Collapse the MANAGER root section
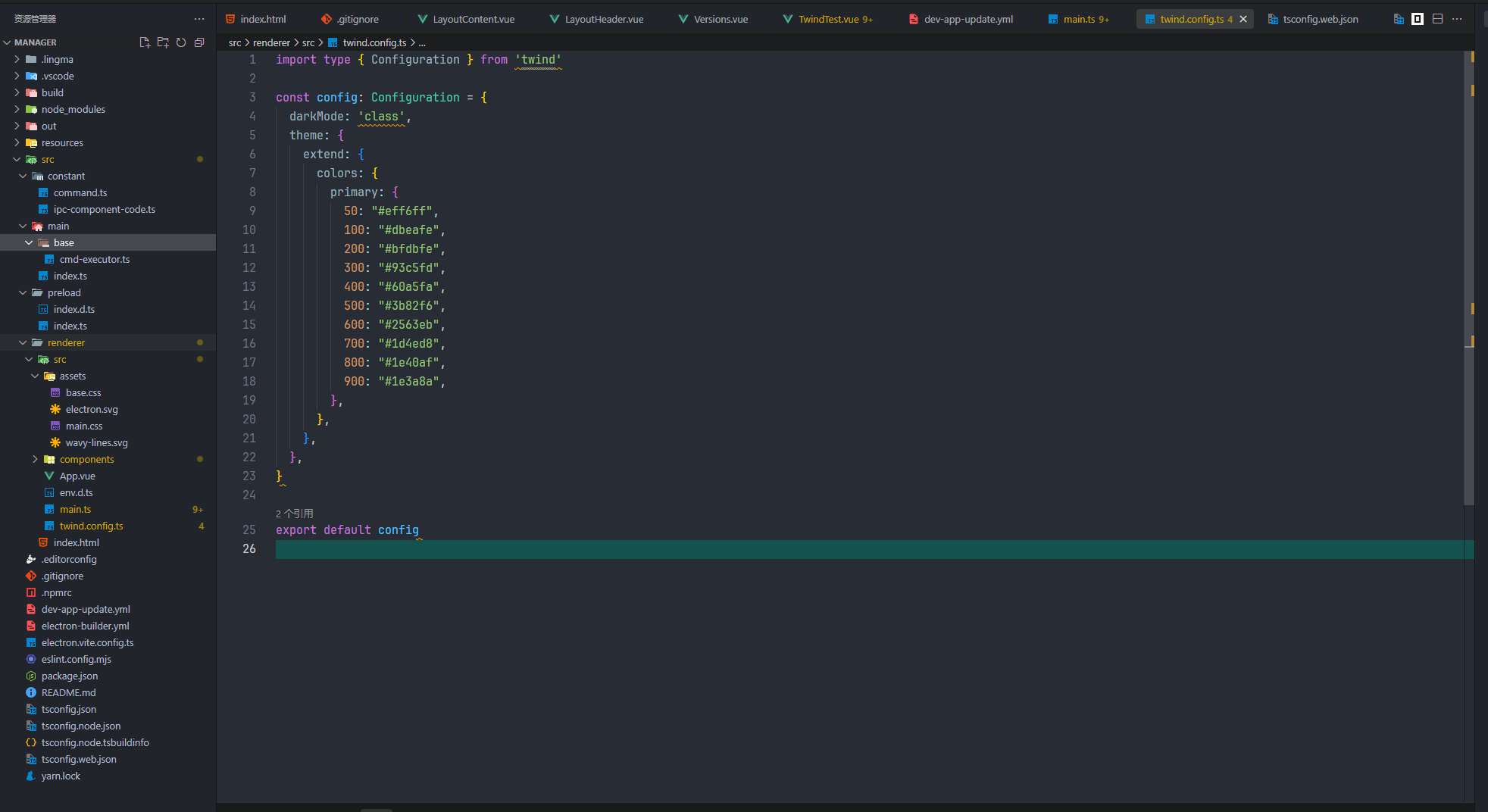This screenshot has width=1488, height=812. [7, 42]
